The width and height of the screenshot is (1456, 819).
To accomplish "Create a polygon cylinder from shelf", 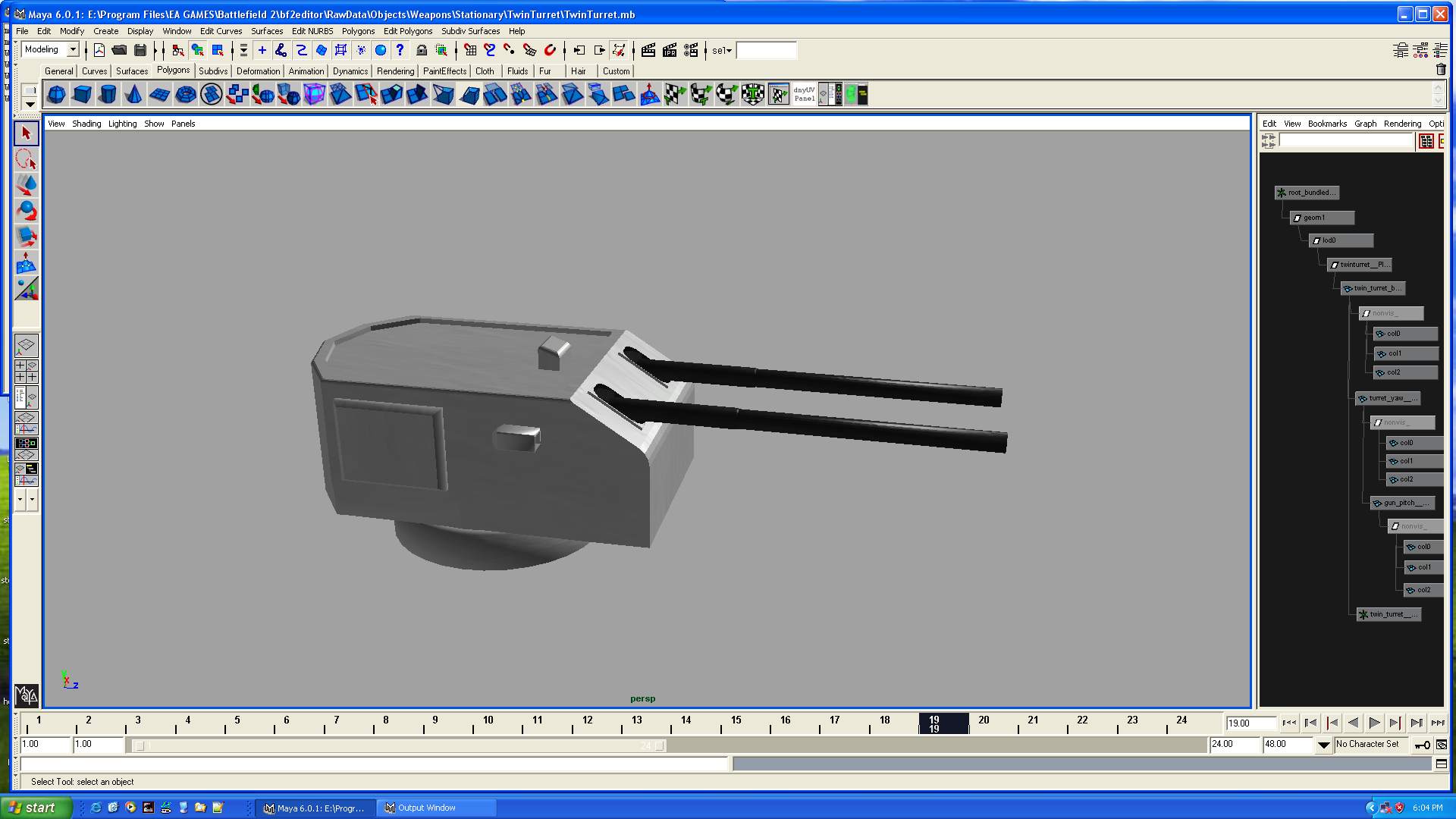I will tap(108, 94).
